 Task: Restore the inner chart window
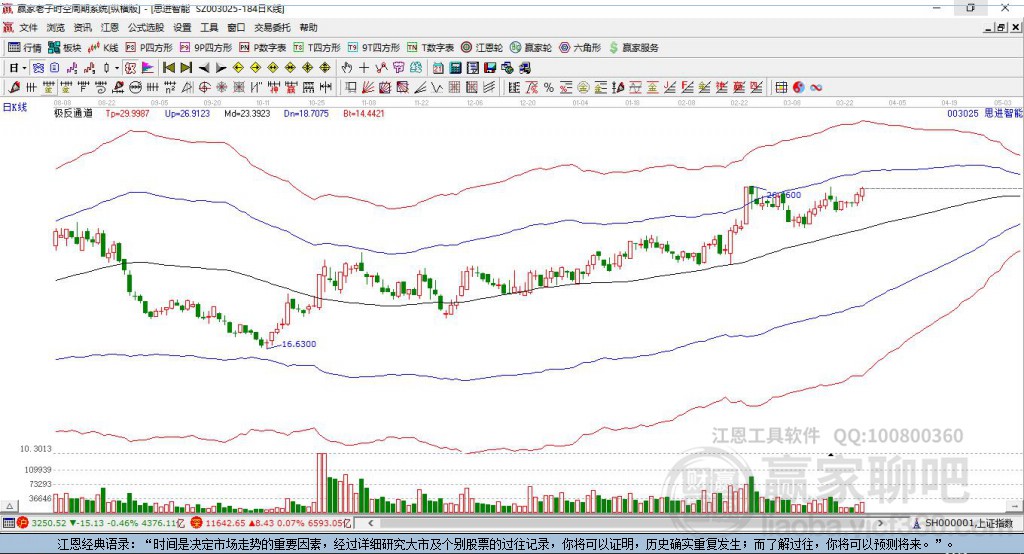pyautogui.click(x=1001, y=27)
